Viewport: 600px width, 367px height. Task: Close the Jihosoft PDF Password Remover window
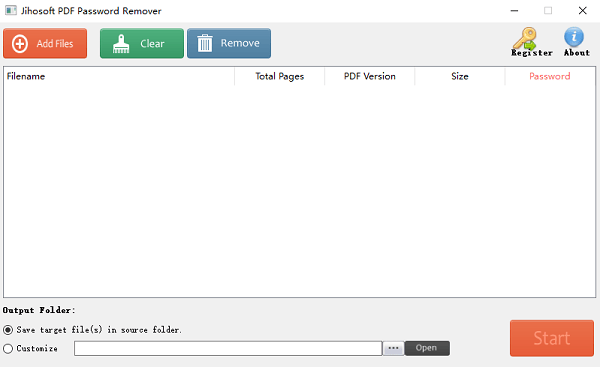[x=582, y=11]
